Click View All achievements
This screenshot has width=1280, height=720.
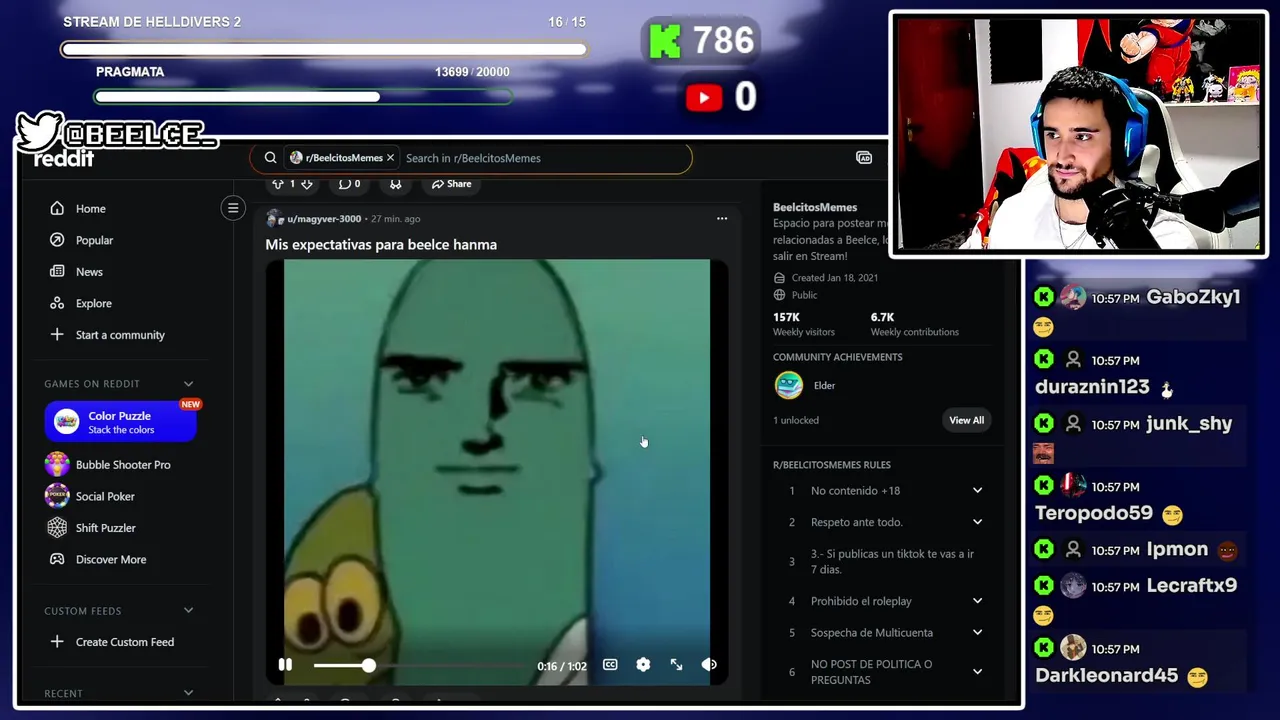coord(966,420)
